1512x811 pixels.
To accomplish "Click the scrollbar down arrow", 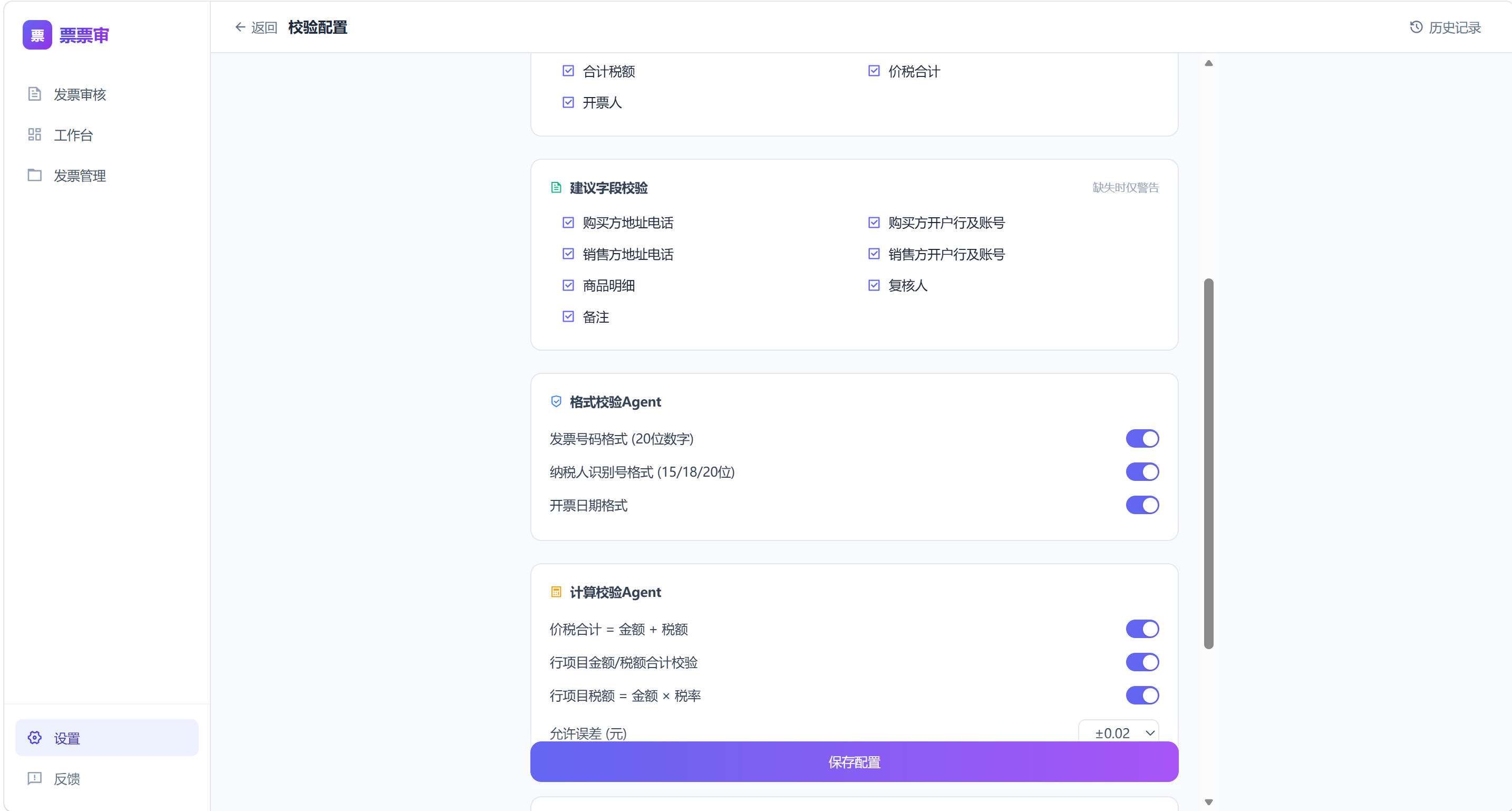I will tap(1208, 802).
